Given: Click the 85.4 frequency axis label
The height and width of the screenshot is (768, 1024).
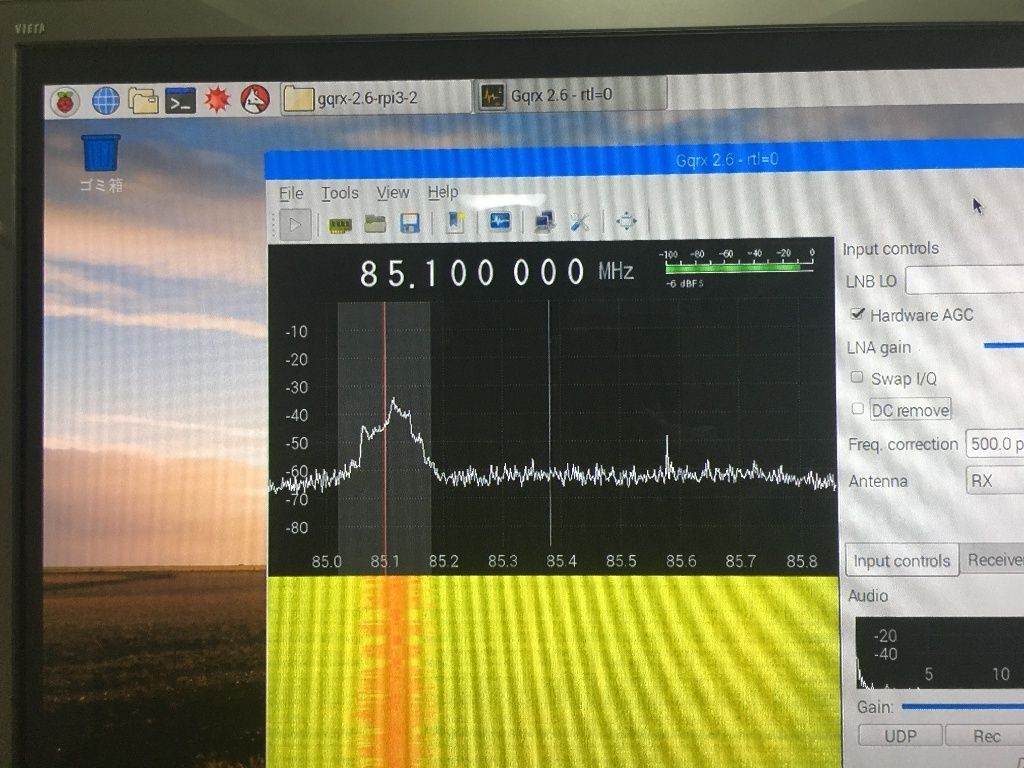Looking at the screenshot, I should (562, 561).
